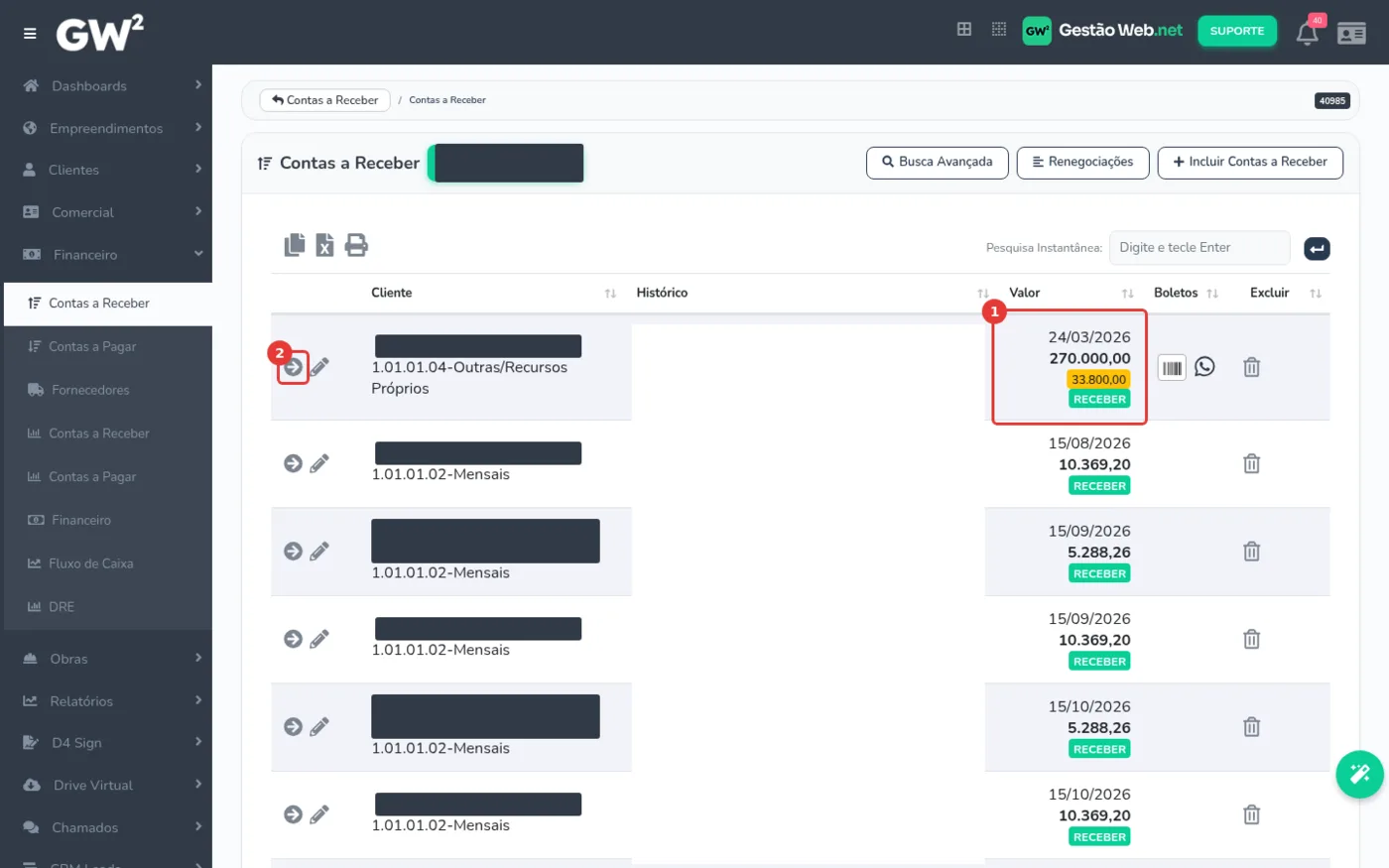
Task: Export table to Excel file icon
Action: point(324,245)
